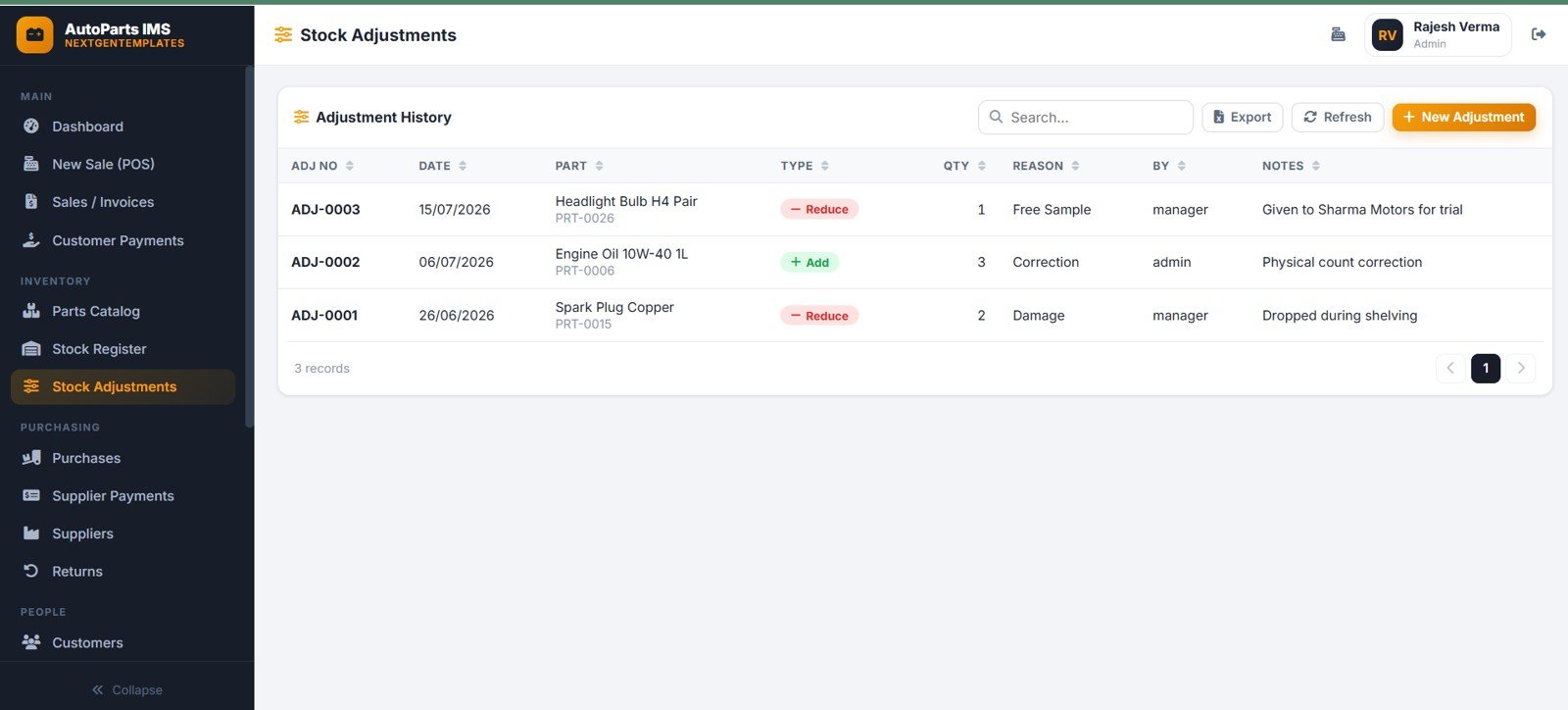Select page 1 in pagination
Screen dimensions: 1568x710
(1486, 368)
